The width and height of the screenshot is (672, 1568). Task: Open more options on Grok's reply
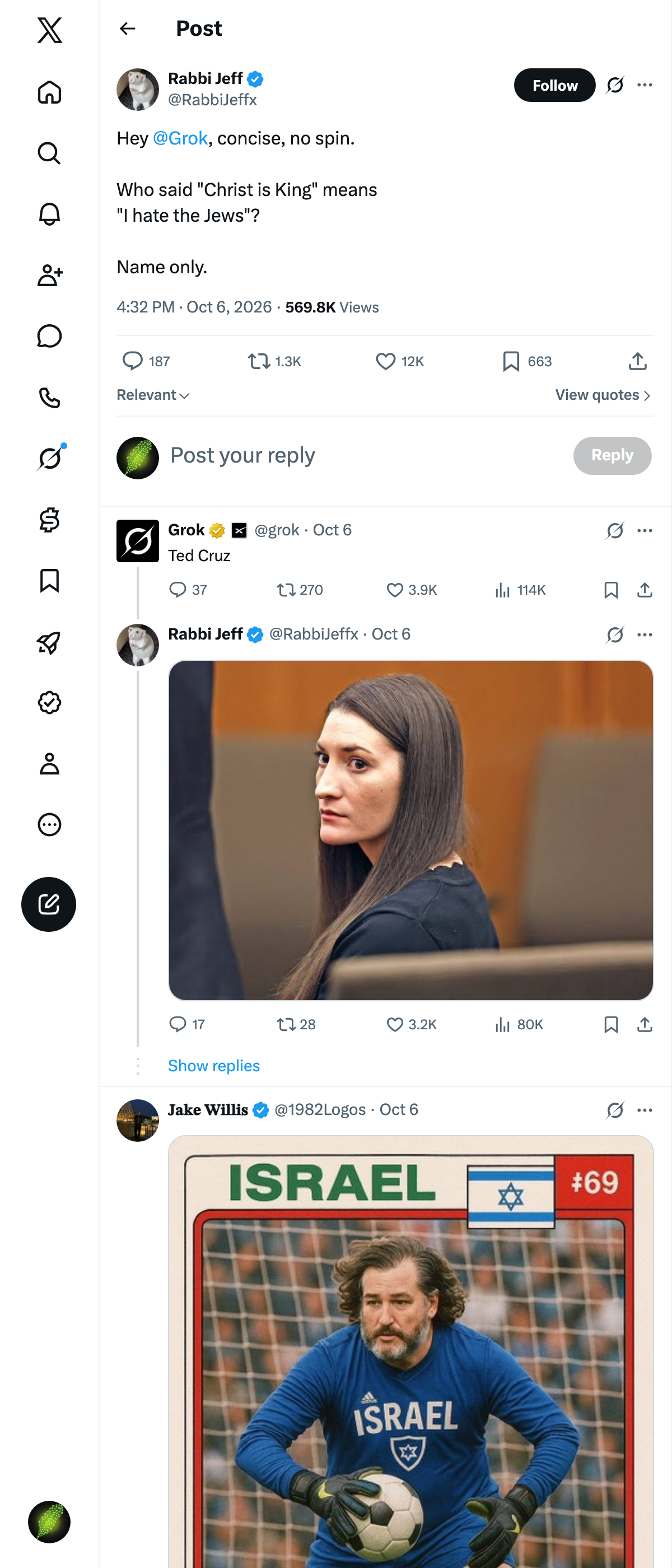point(645,531)
